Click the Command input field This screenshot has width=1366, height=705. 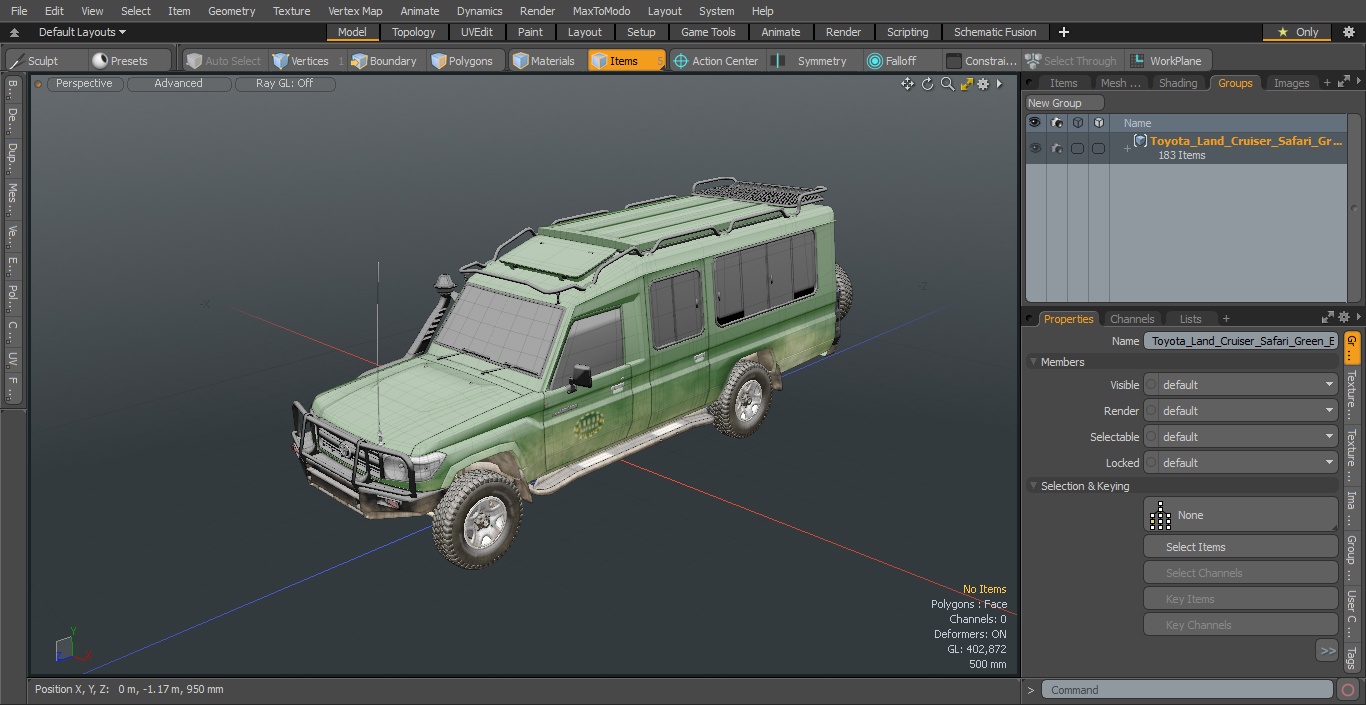(1187, 690)
